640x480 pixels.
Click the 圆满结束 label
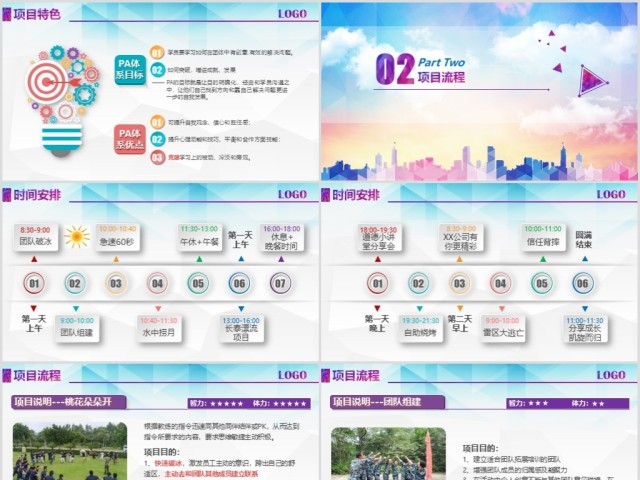tap(583, 240)
